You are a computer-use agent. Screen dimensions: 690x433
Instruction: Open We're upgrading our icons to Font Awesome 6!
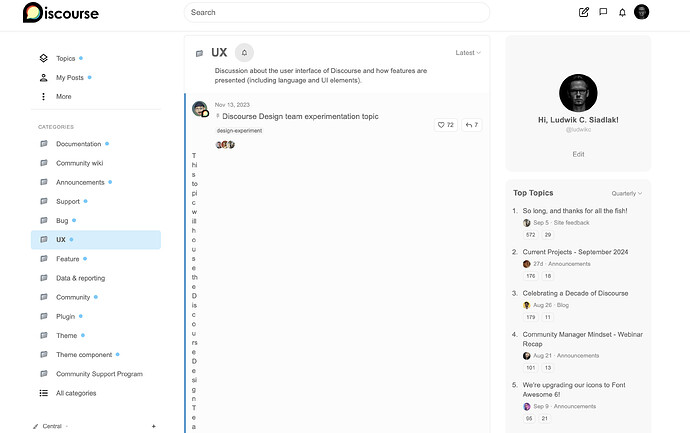[x=574, y=389]
